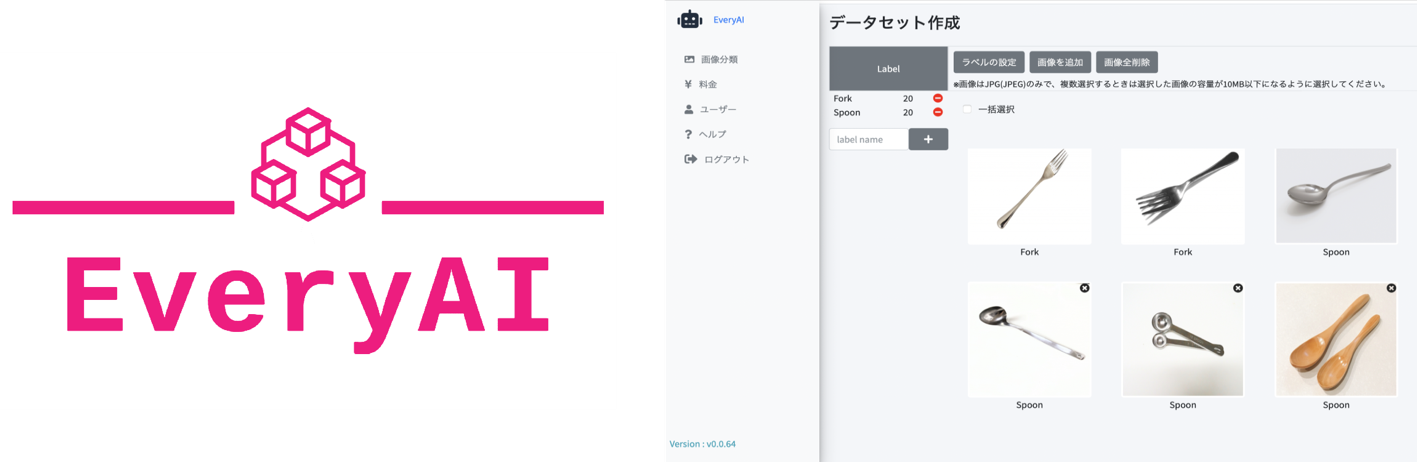Screen dimensions: 1417x462
Task: Remove the Fork label with its red minus icon
Action: (937, 98)
